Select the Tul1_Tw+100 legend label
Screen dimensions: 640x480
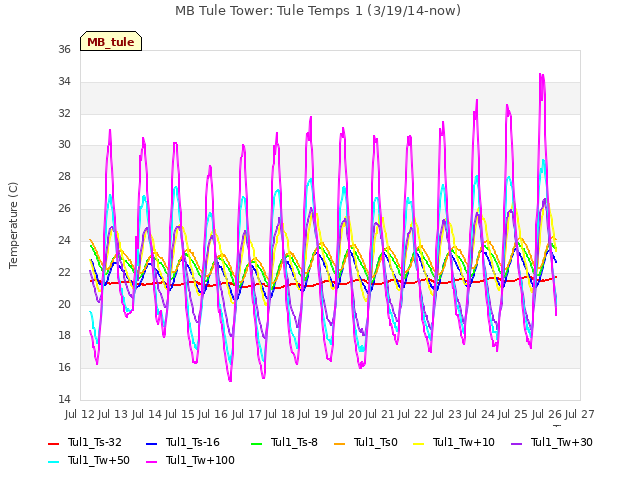[200, 460]
